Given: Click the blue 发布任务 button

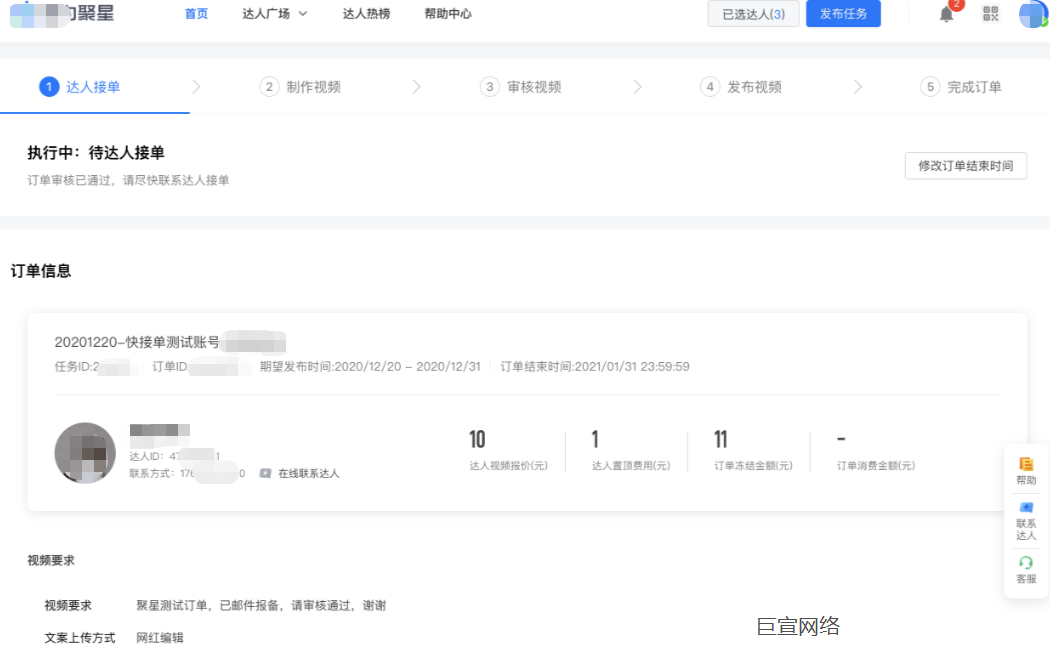Looking at the screenshot, I should coord(843,14).
